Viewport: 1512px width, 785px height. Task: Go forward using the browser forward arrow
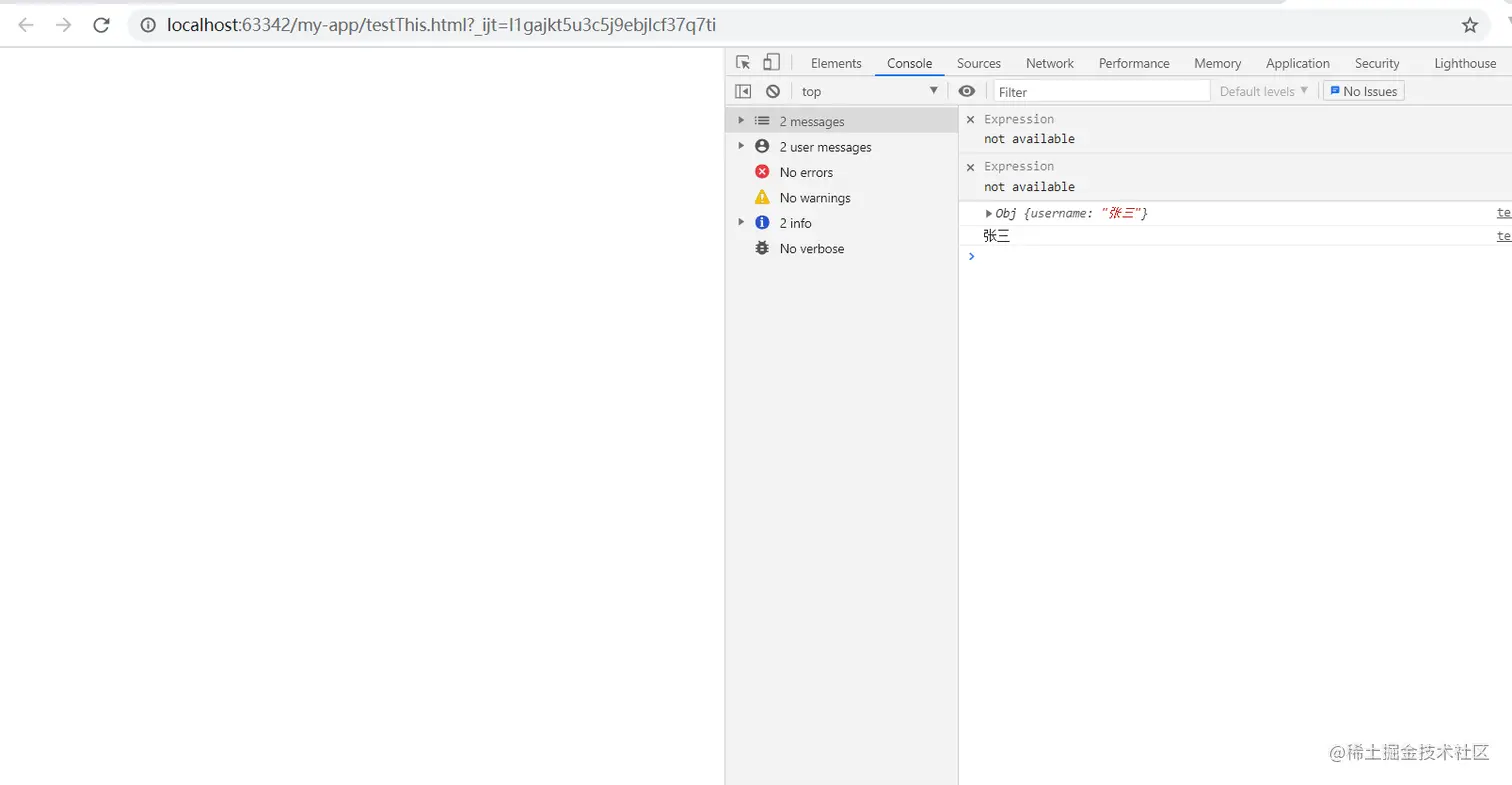coord(64,25)
